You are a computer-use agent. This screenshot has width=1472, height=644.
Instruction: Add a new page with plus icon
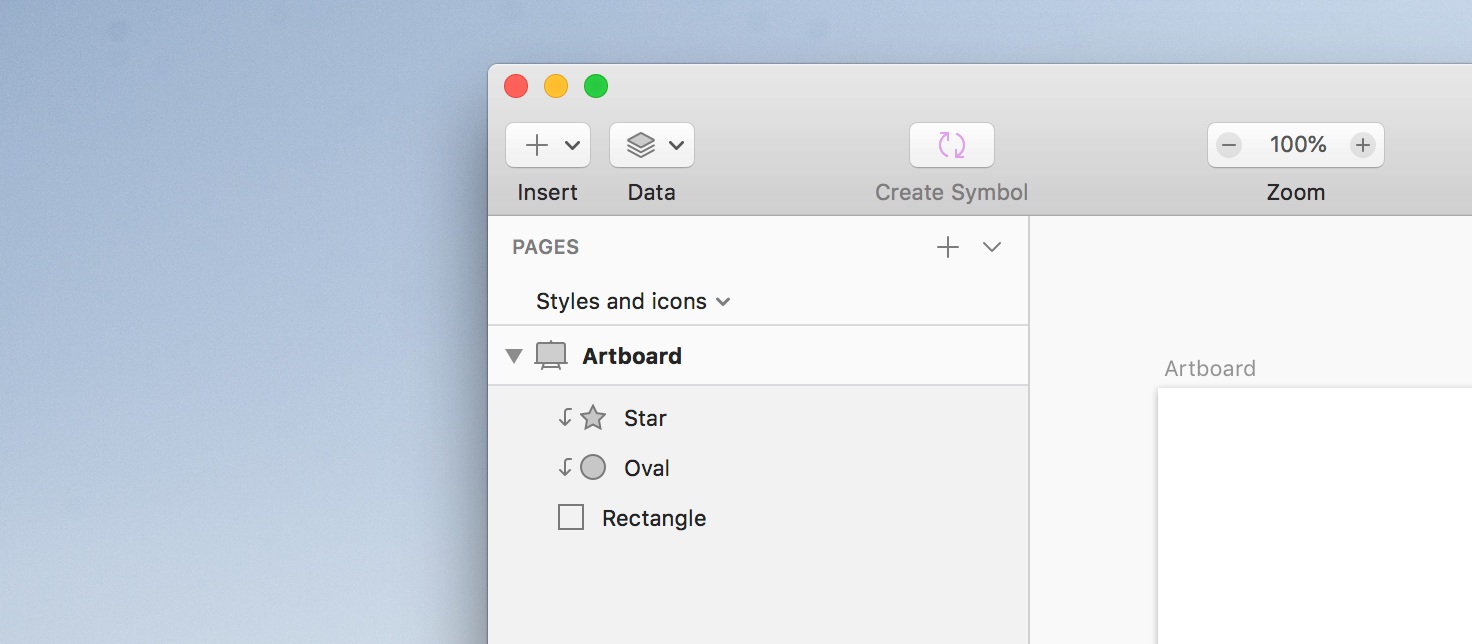click(x=947, y=247)
